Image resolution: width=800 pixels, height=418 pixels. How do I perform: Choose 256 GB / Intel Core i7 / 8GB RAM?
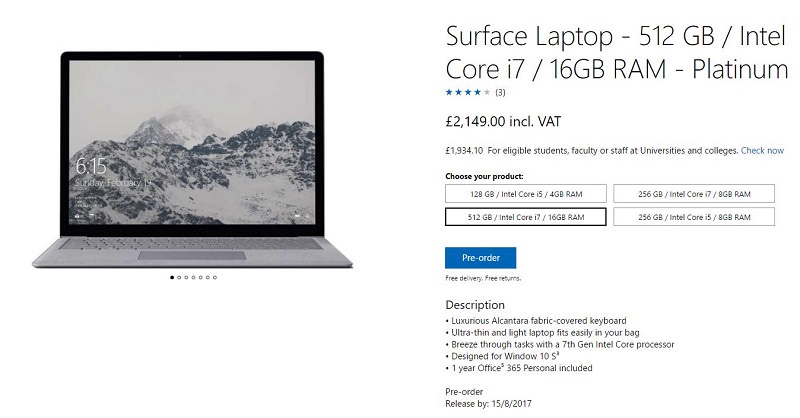pyautogui.click(x=694, y=194)
